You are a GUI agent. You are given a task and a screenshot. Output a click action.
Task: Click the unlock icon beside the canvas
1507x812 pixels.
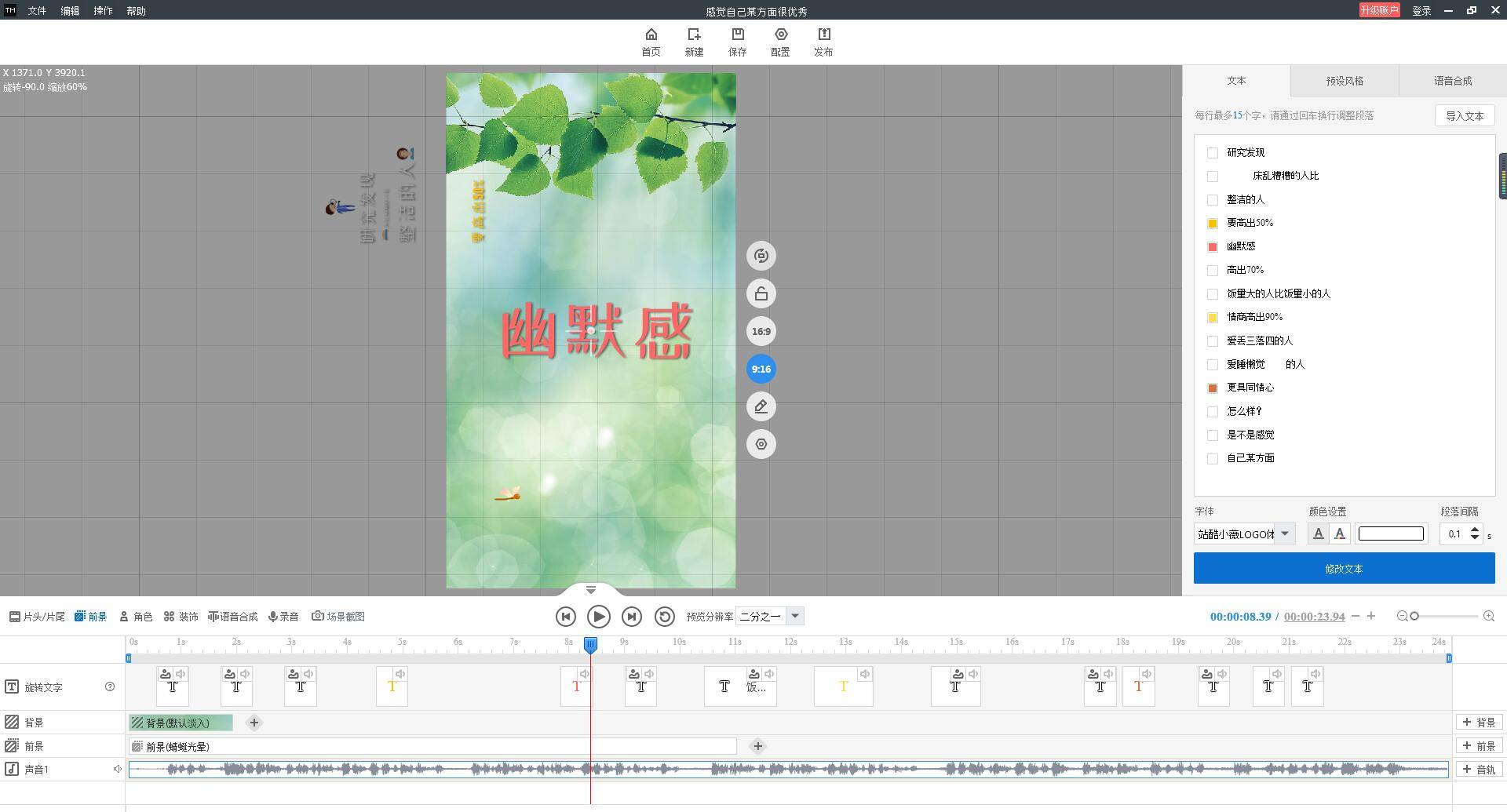pos(761,294)
